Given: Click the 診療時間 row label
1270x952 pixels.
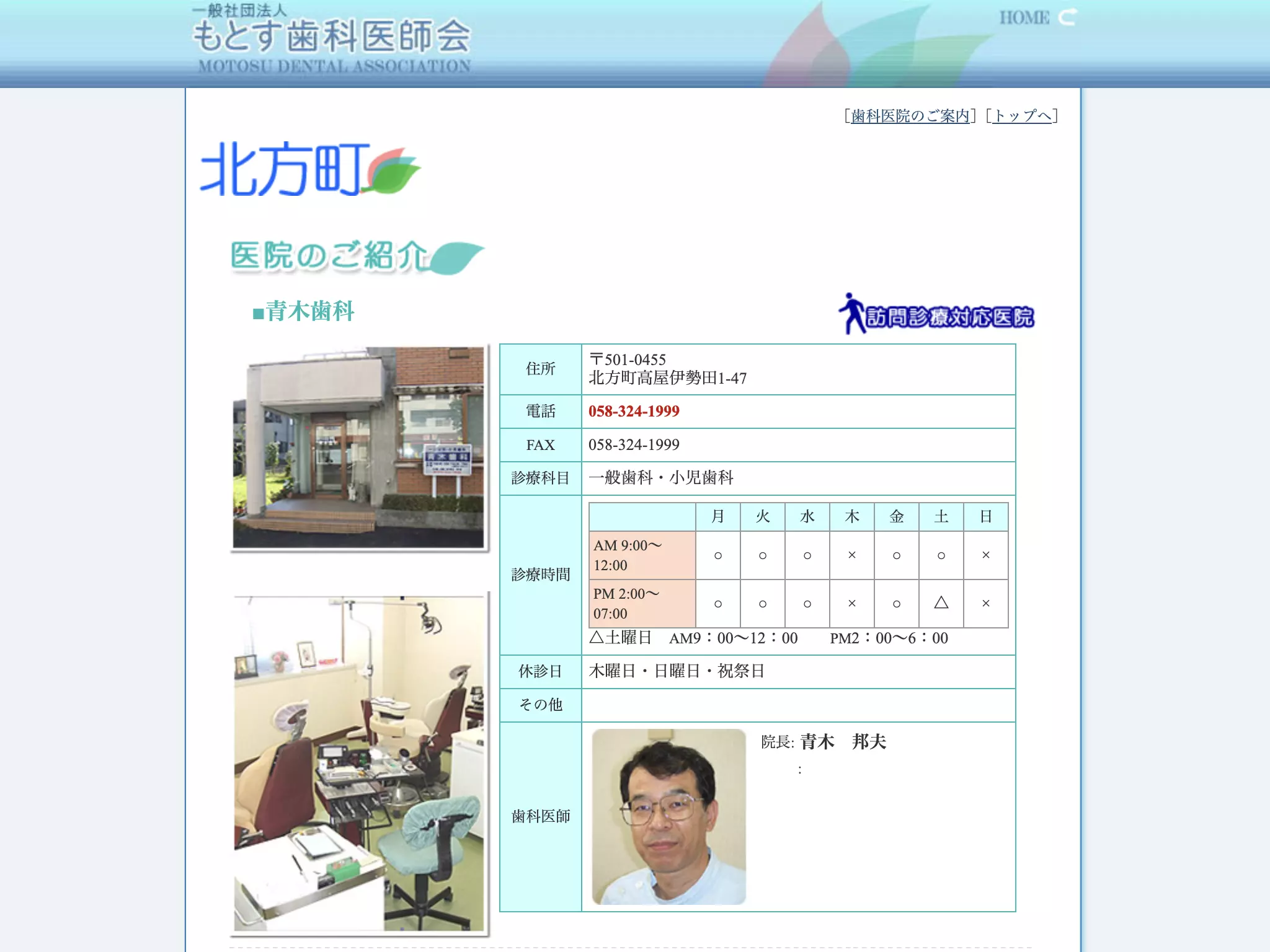Looking at the screenshot, I should (x=541, y=575).
